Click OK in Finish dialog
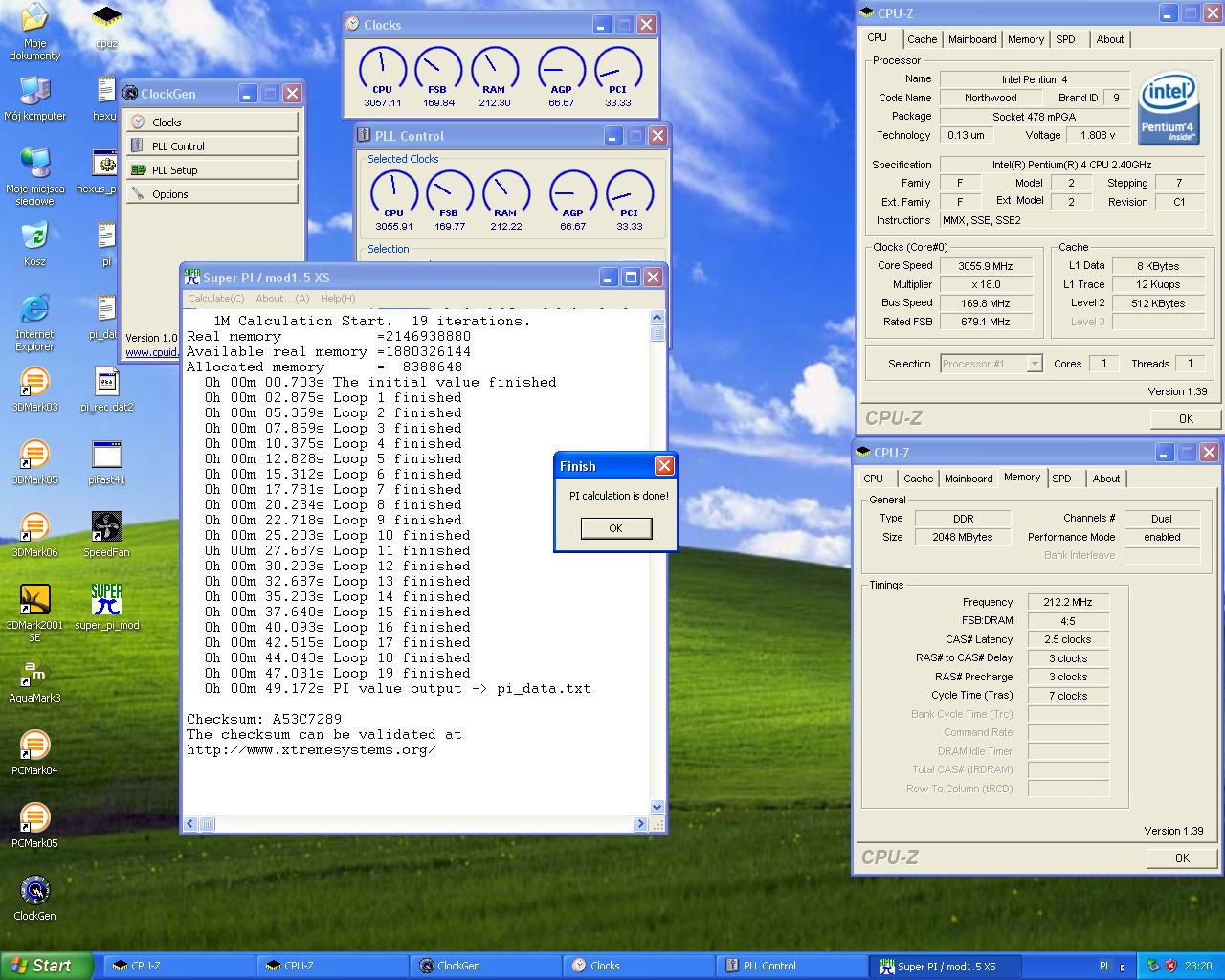Viewport: 1225px width, 980px height. 616,528
